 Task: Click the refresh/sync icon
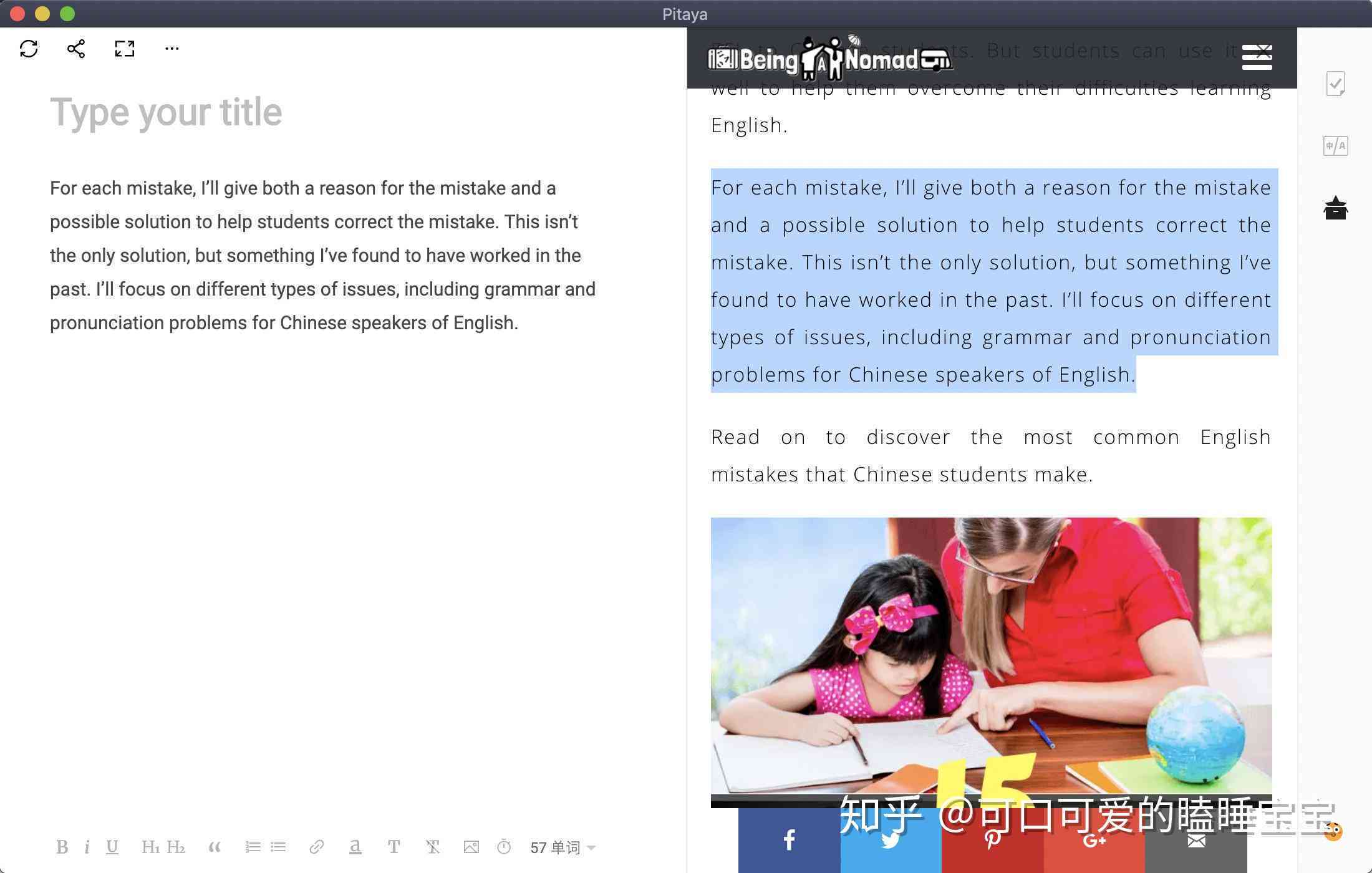[x=28, y=47]
